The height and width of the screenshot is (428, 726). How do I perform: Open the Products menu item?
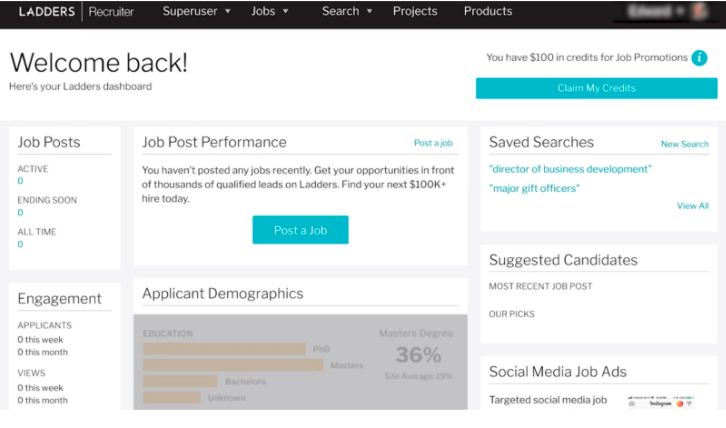tap(488, 11)
